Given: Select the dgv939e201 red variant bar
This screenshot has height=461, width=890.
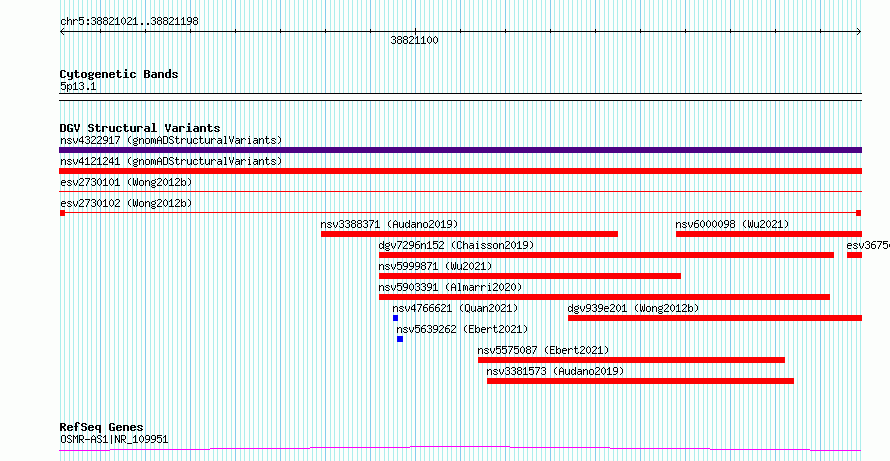Looking at the screenshot, I should 715,318.
